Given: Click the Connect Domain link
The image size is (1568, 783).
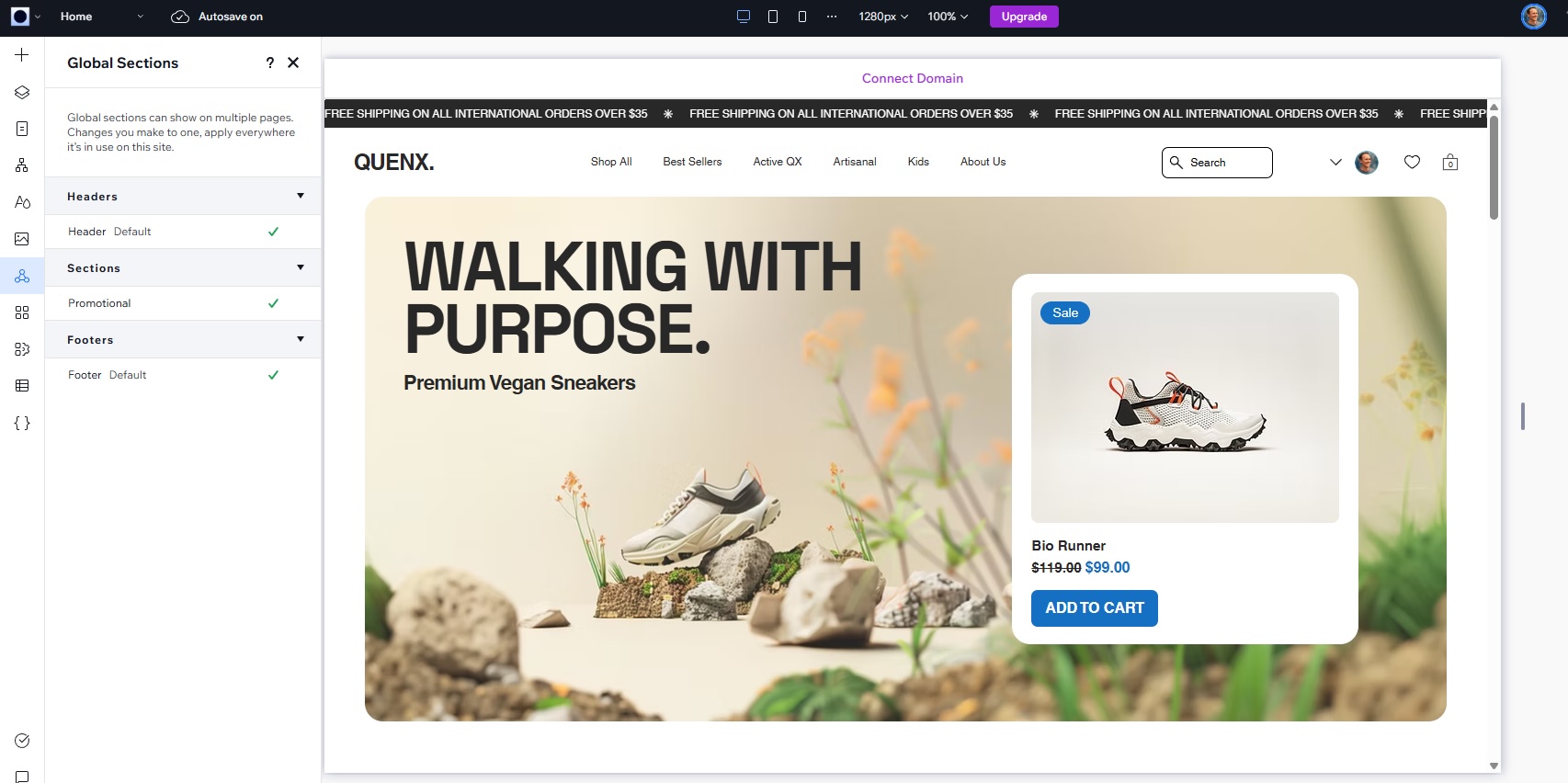Looking at the screenshot, I should pyautogui.click(x=913, y=78).
